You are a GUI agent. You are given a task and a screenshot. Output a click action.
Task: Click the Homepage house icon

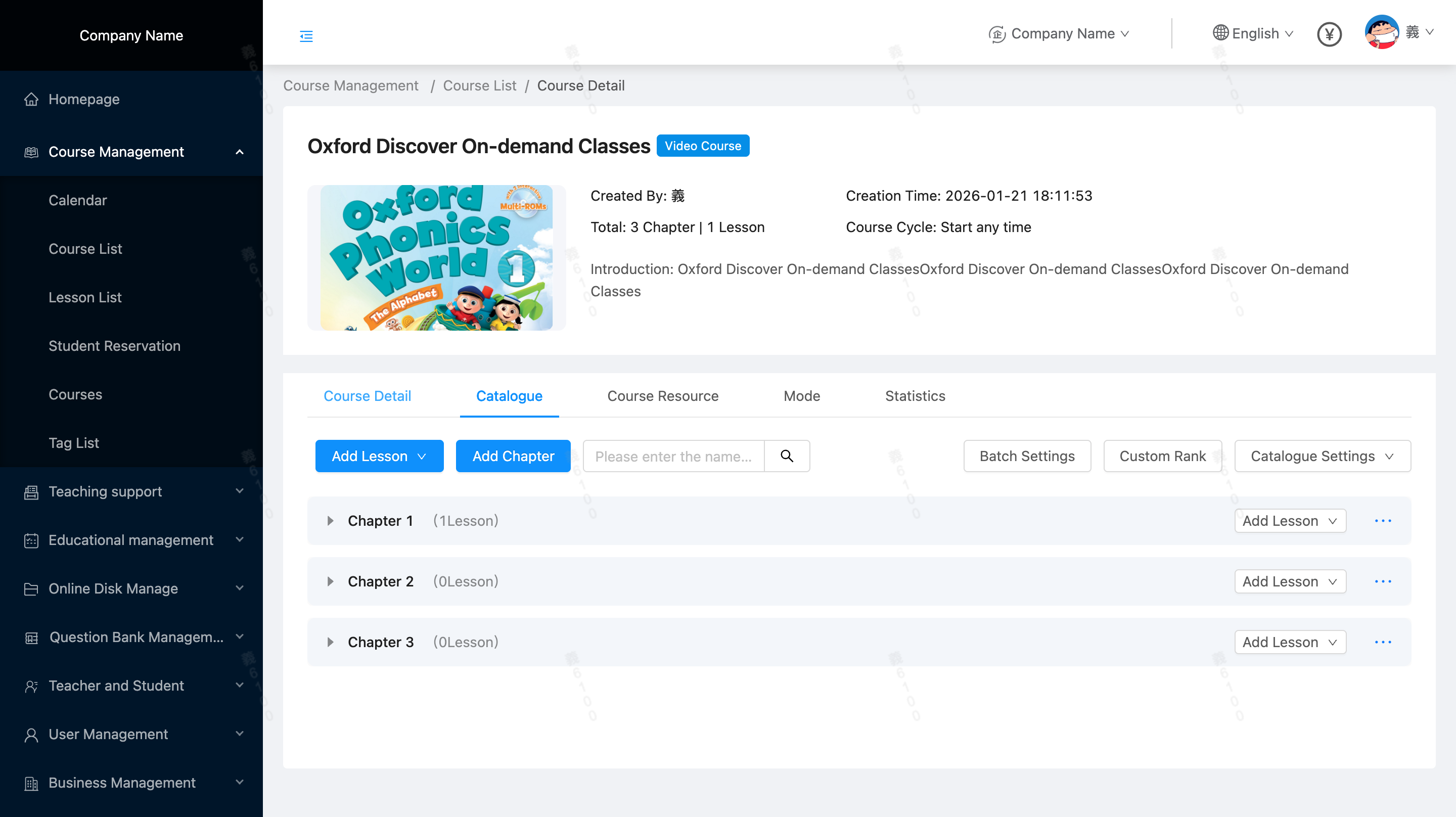coord(31,99)
